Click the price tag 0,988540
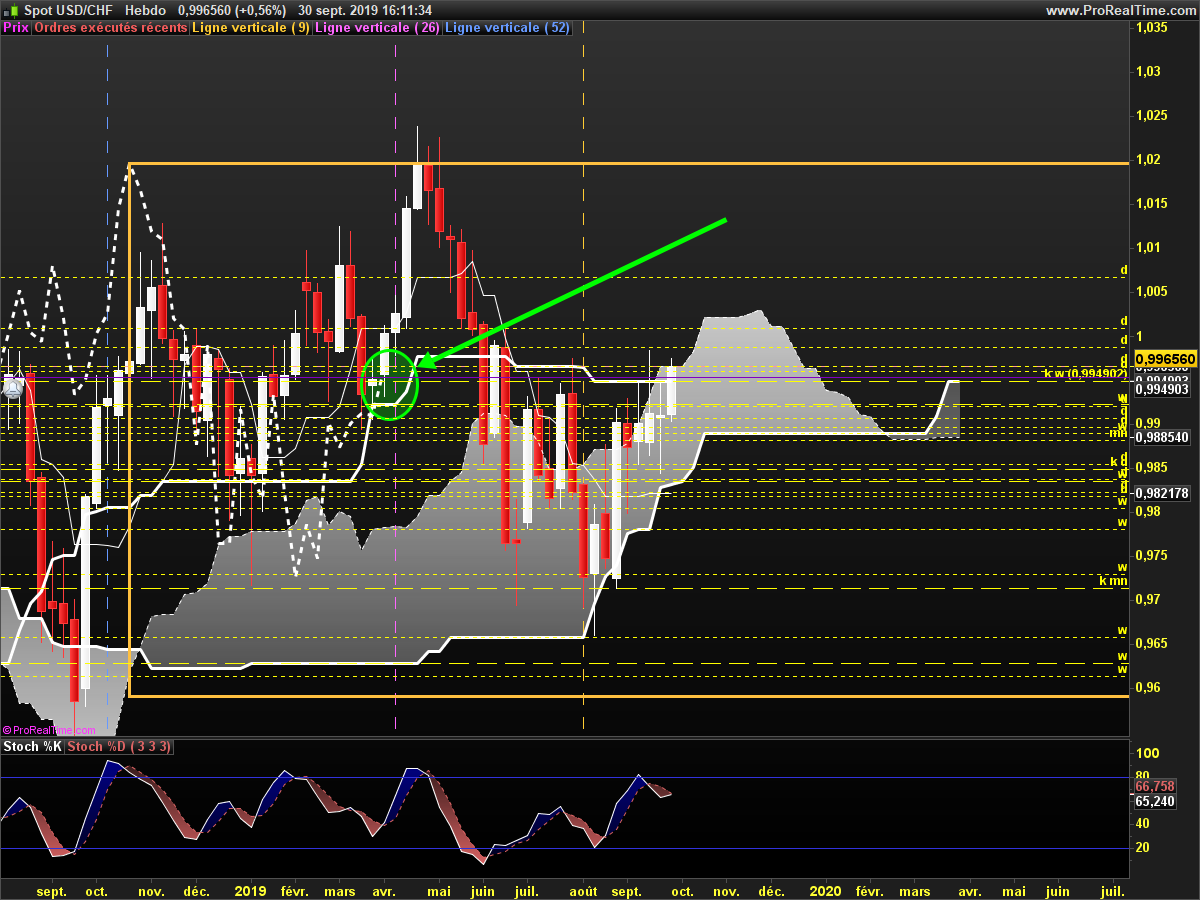 pyautogui.click(x=1163, y=437)
